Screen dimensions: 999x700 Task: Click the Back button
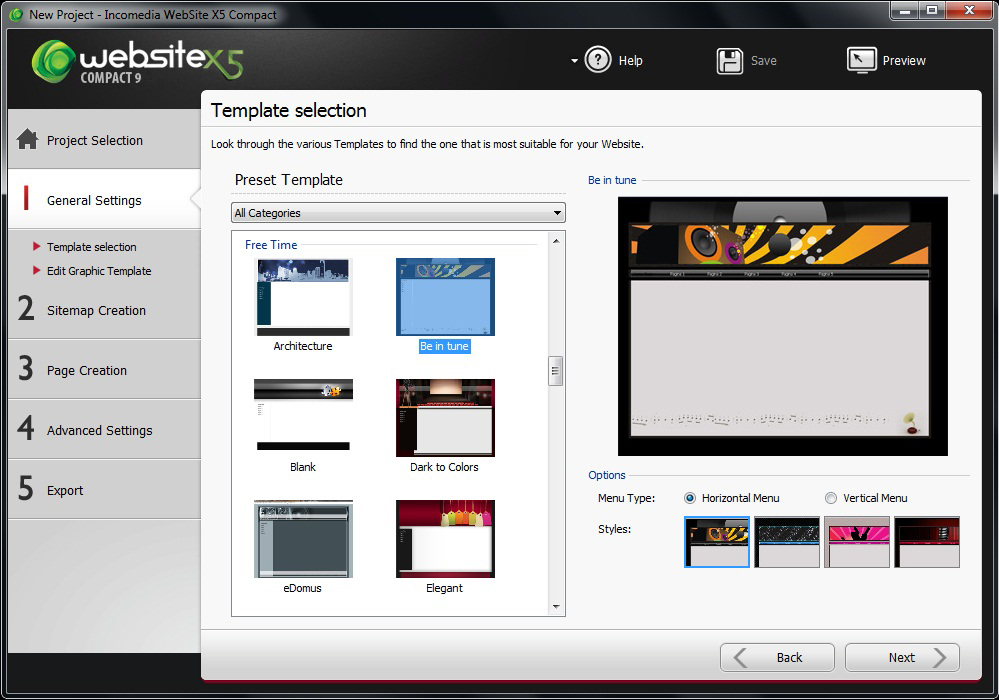(777, 657)
